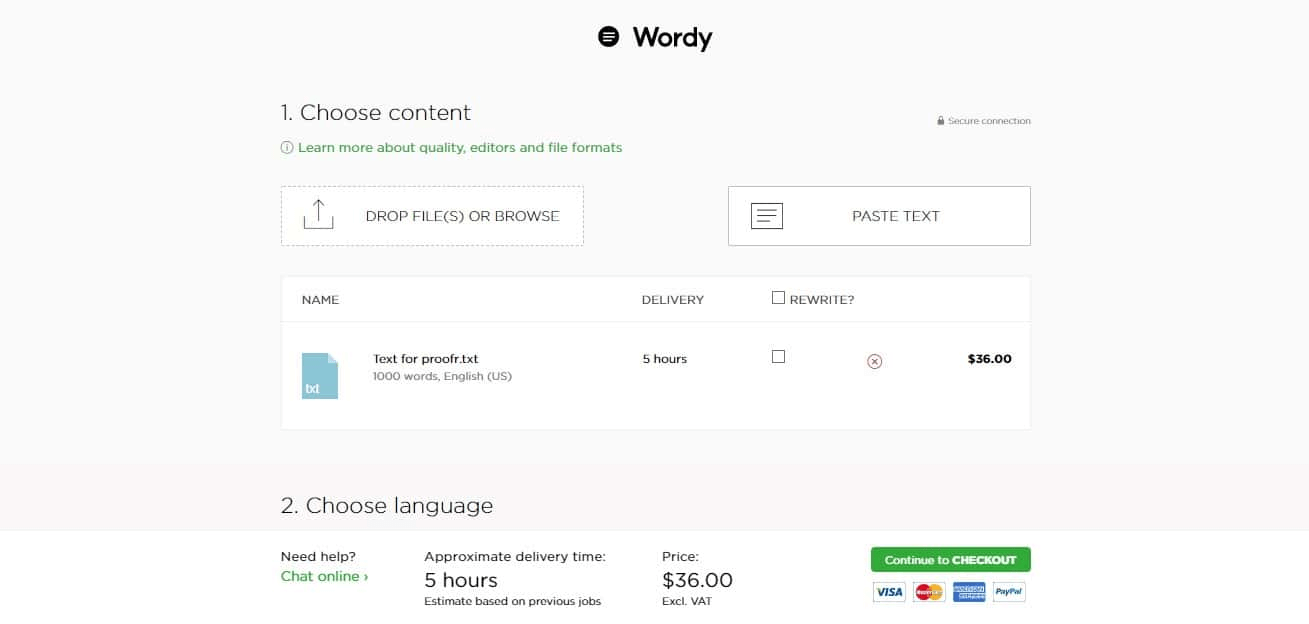Click the paste text document icon

point(767,215)
